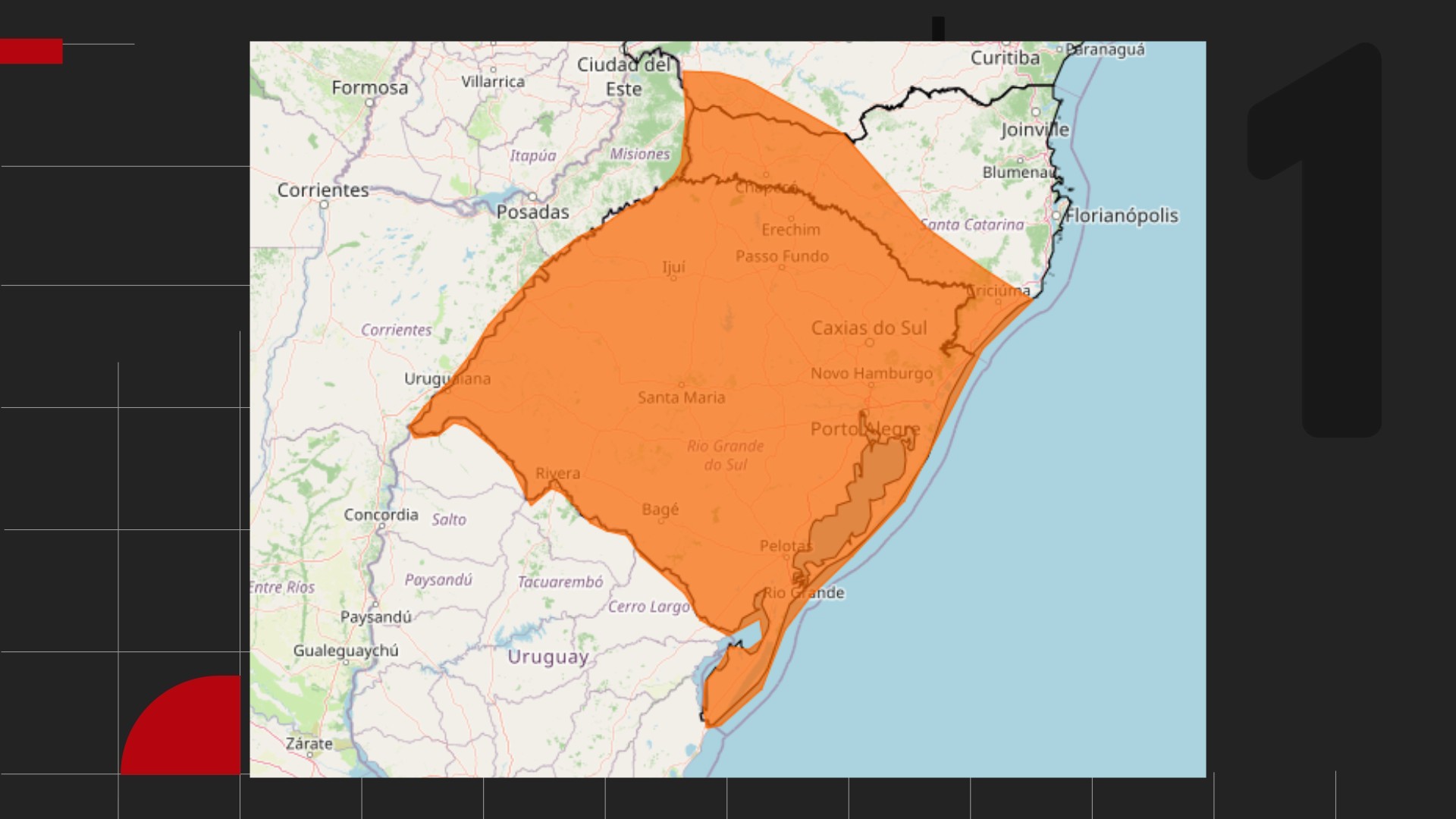Click the Ijuí city label

(673, 267)
